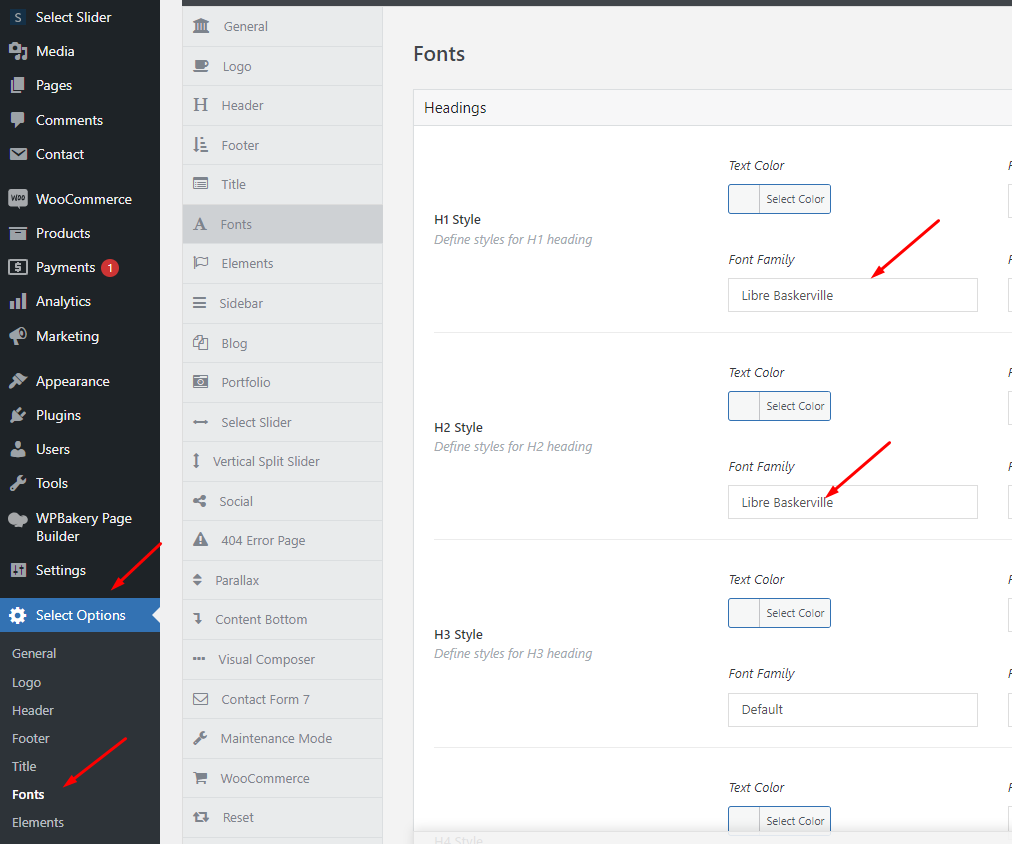The height and width of the screenshot is (844, 1012).
Task: Switch to the Title tab in options panel
Action: click(x=283, y=185)
